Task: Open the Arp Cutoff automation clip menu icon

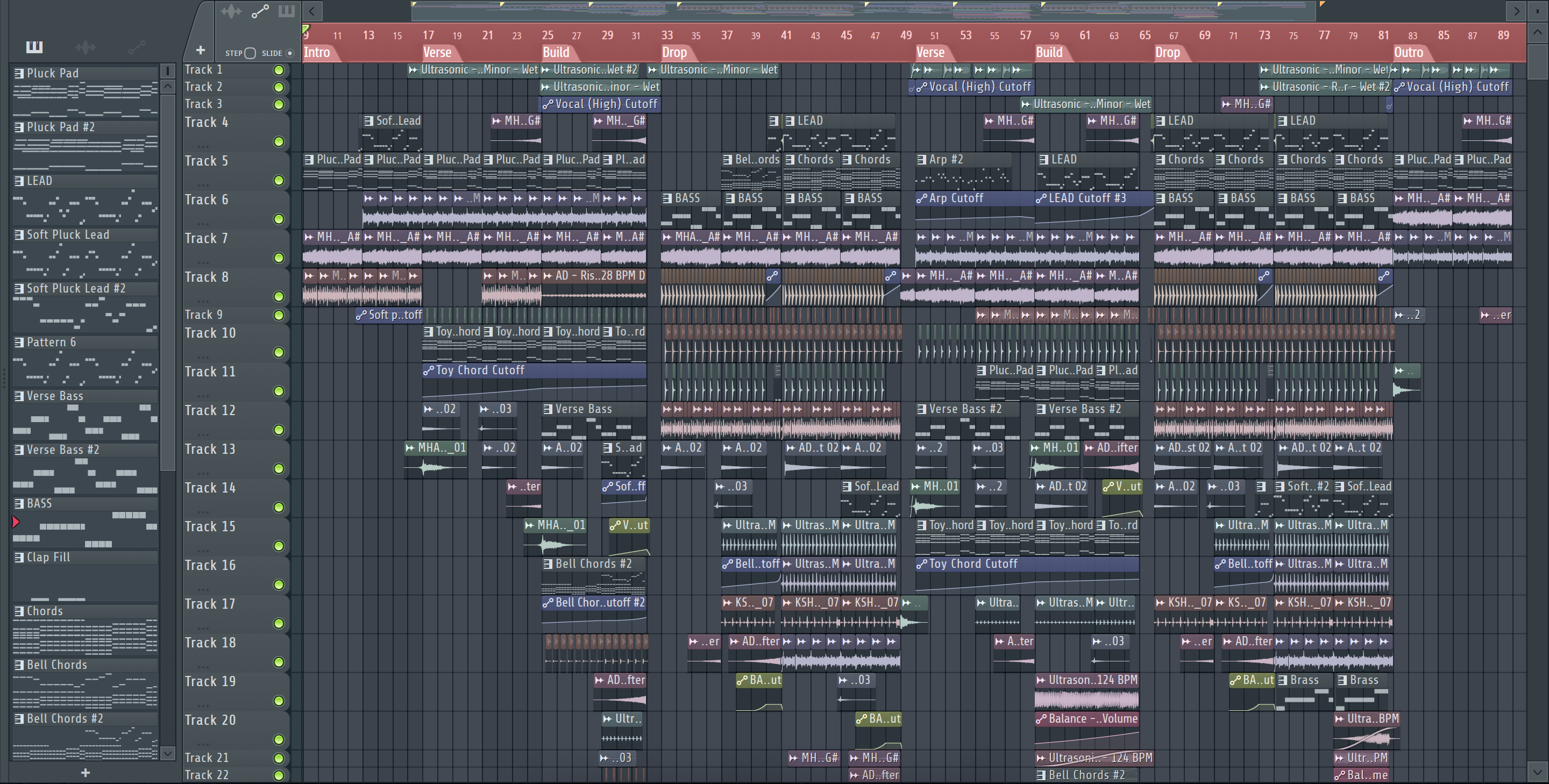Action: 921,198
